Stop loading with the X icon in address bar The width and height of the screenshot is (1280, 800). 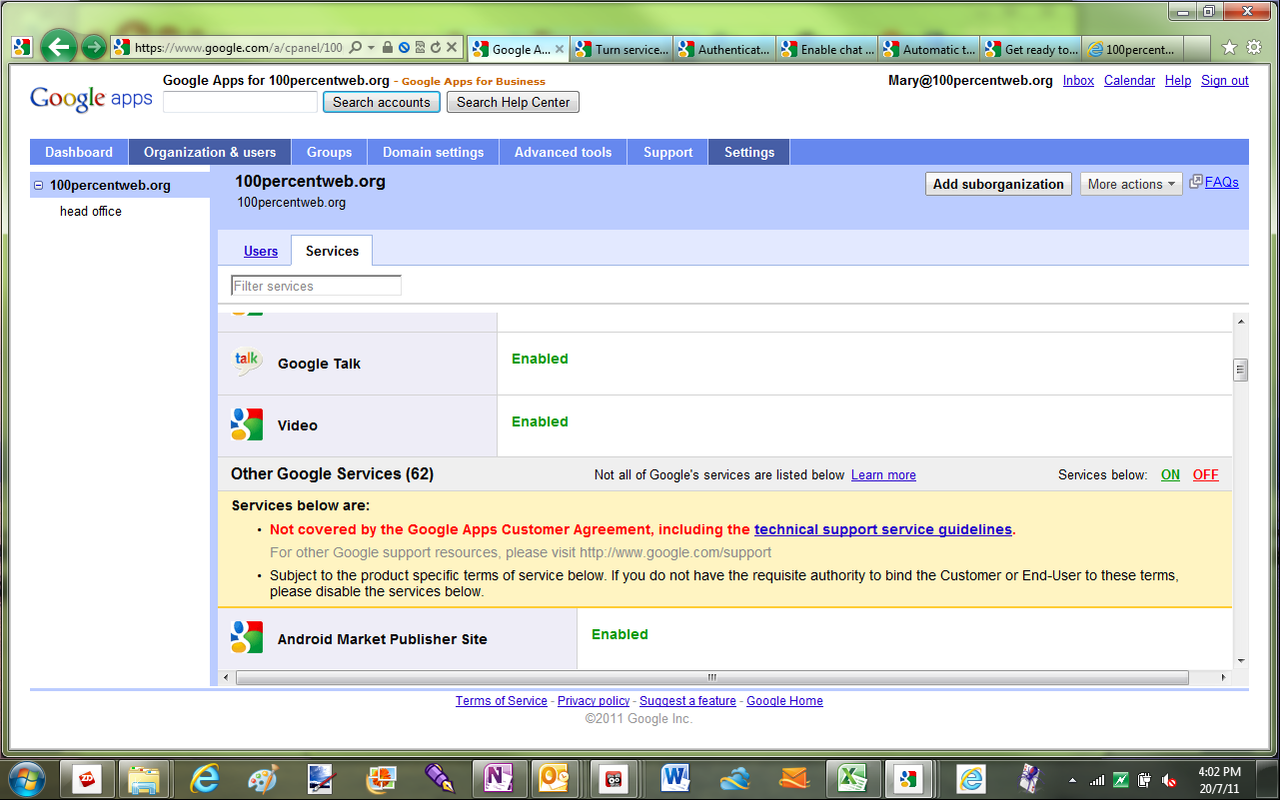click(451, 47)
